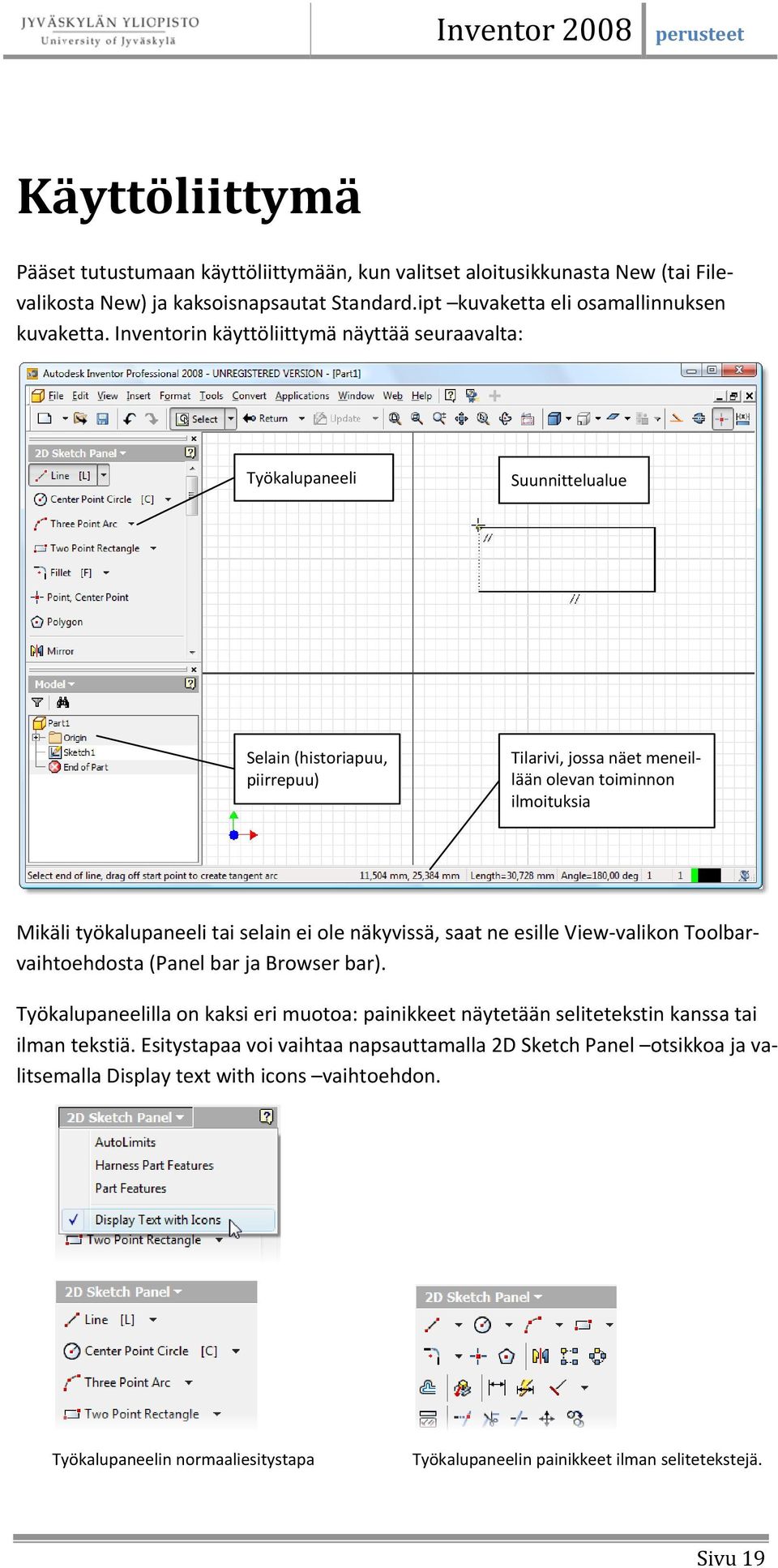Click the Save disk icon in Inventor toolbar
Image resolution: width=778 pixels, height=1568 pixels.
(102, 418)
